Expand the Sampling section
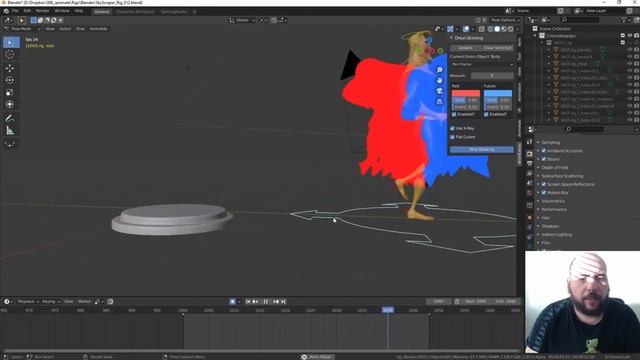 [539, 142]
